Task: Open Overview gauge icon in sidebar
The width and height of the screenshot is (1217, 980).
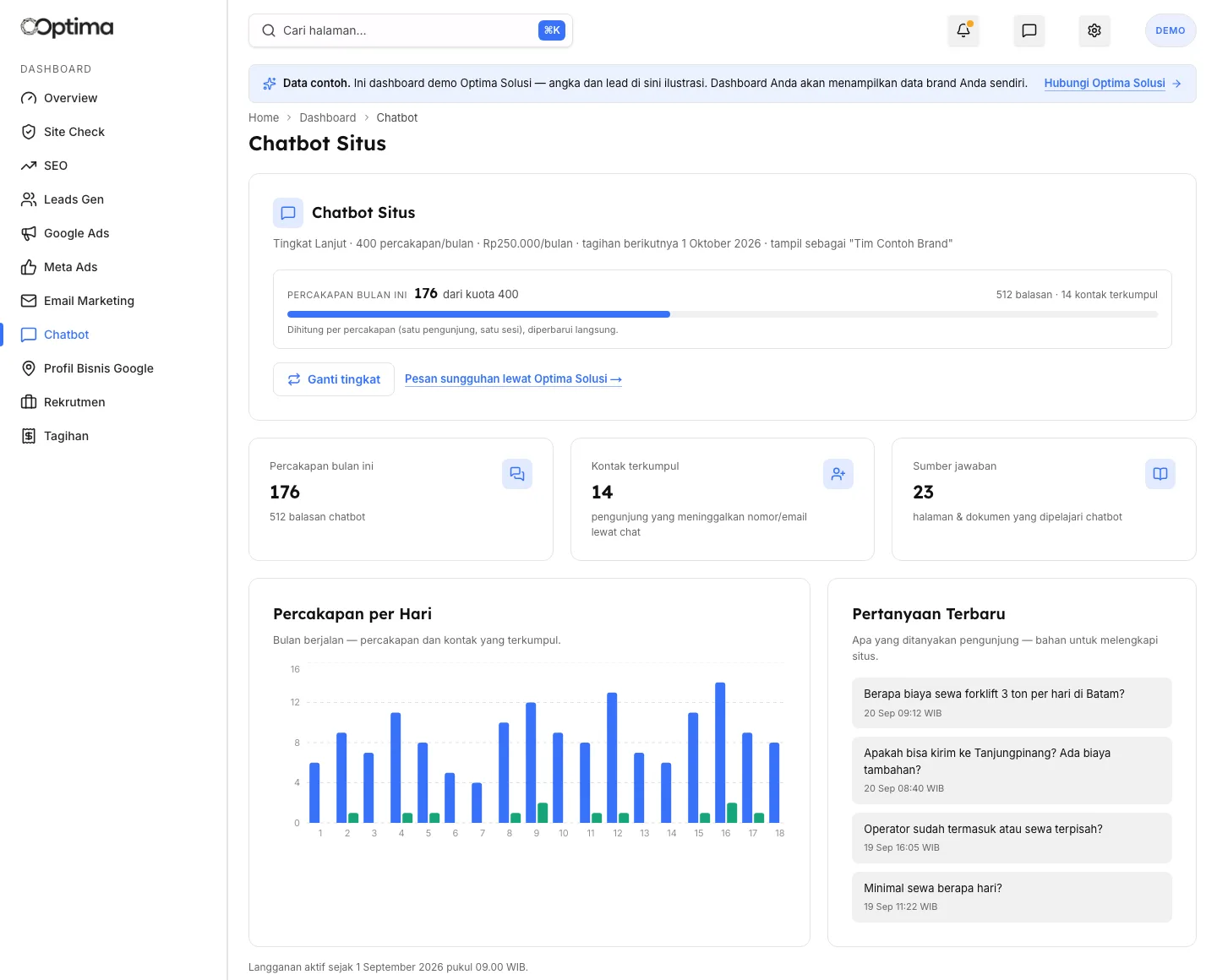Action: 29,98
